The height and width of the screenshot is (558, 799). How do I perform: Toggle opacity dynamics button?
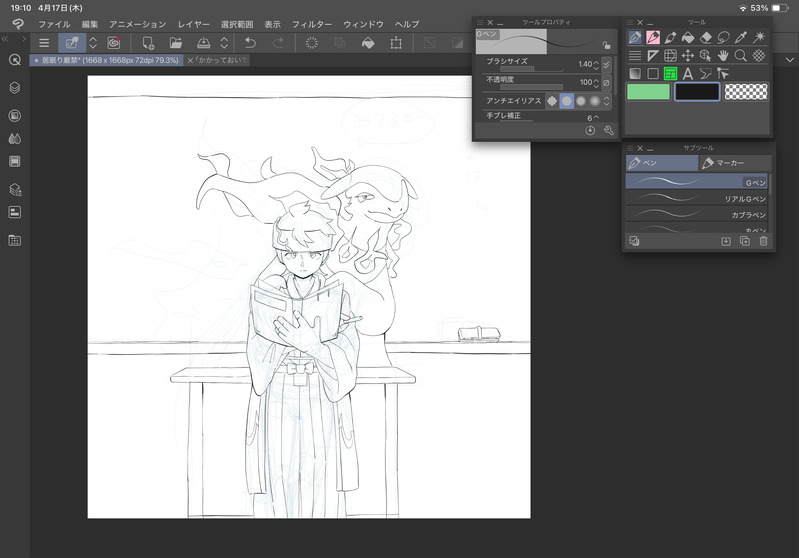tap(606, 83)
